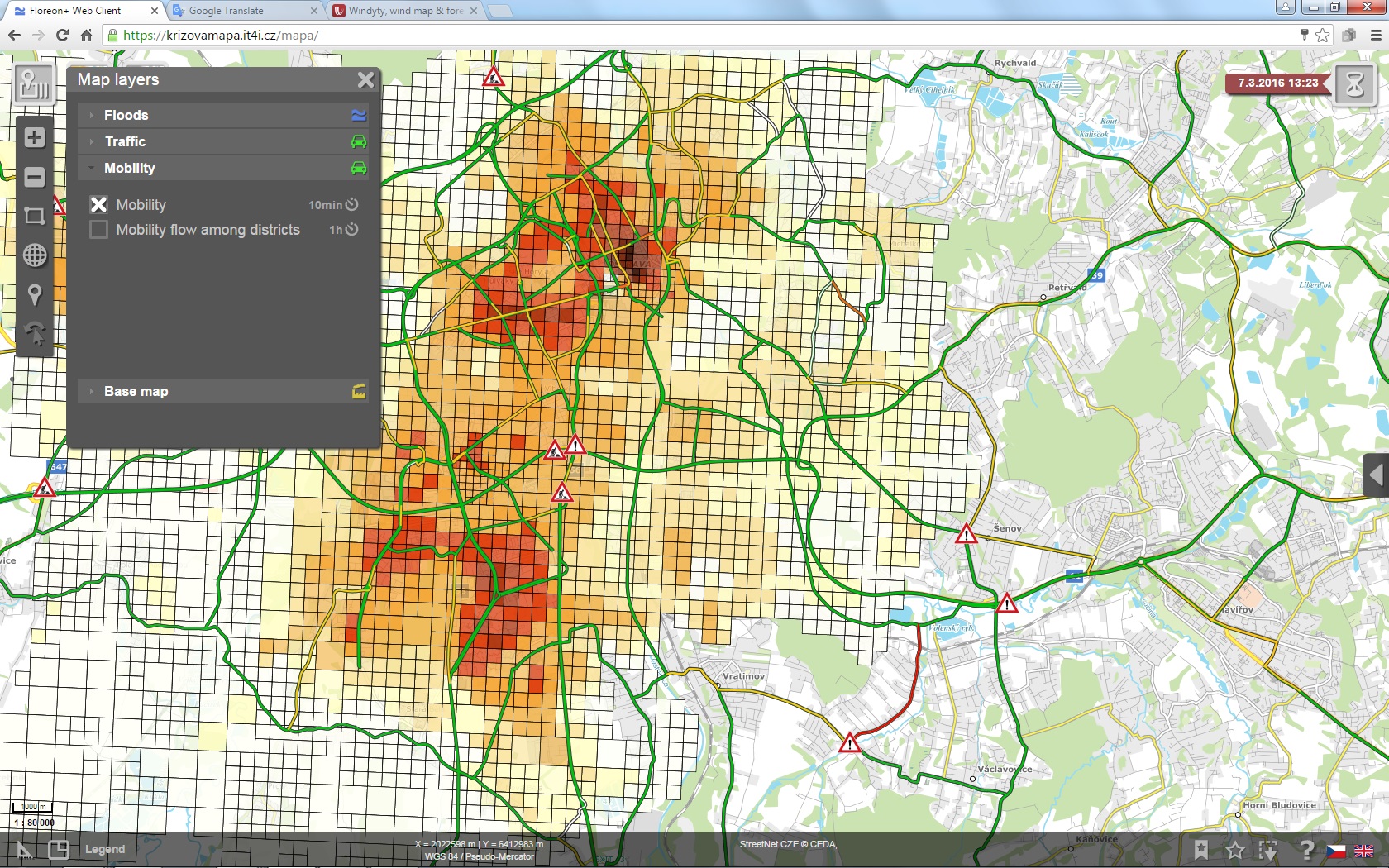Go forward in browser history

38,35
